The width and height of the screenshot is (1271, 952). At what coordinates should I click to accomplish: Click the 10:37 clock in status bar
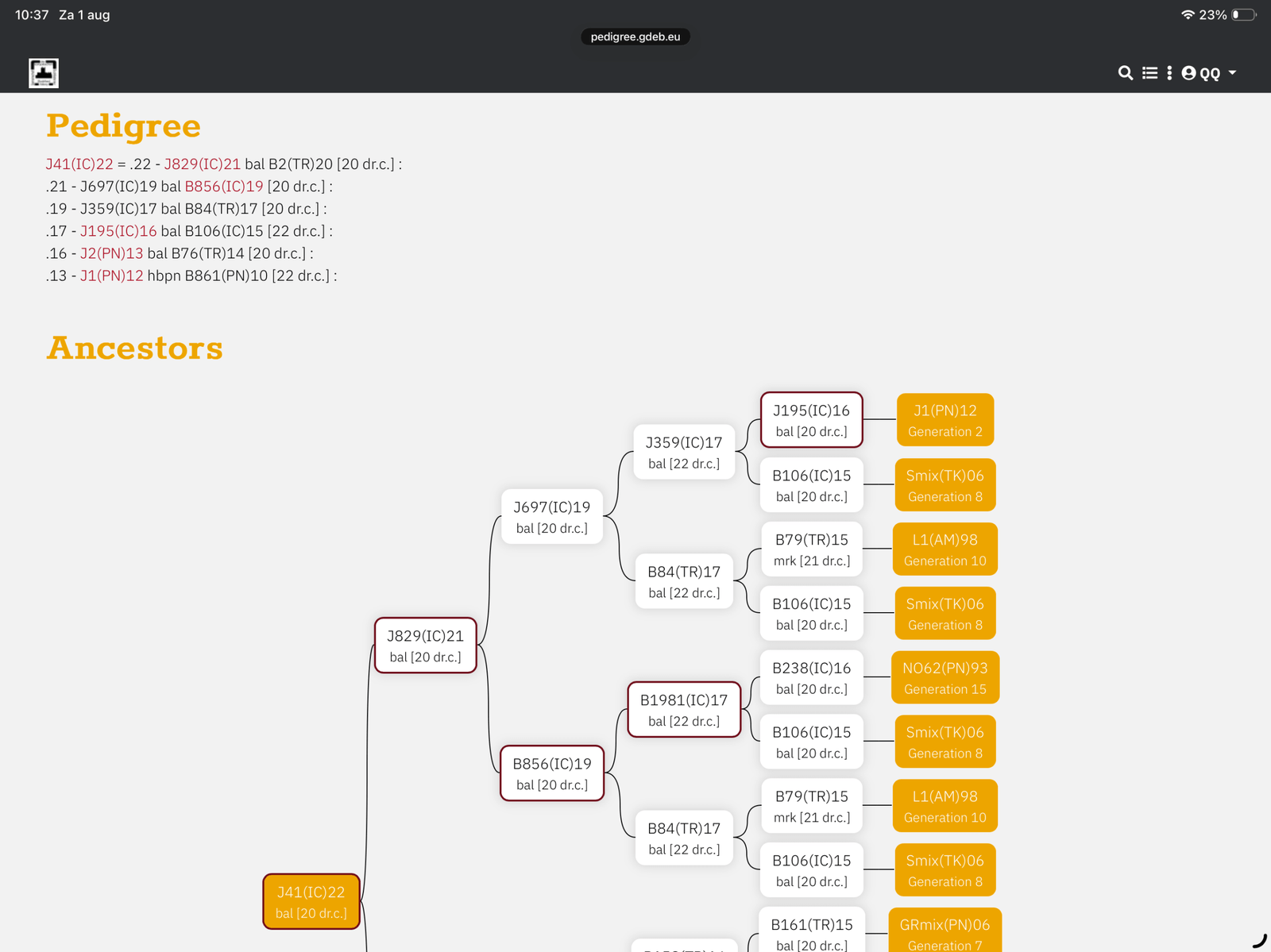click(32, 15)
